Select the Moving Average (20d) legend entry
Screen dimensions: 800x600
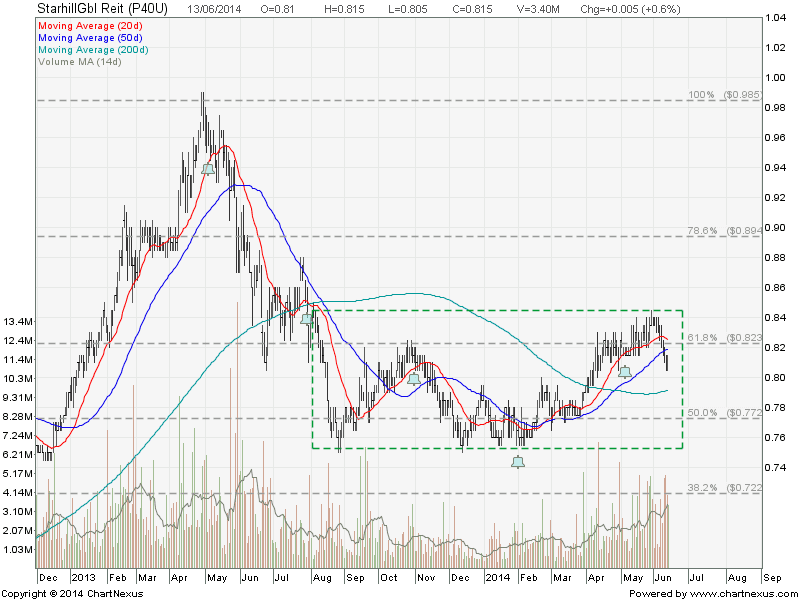pyautogui.click(x=90, y=26)
